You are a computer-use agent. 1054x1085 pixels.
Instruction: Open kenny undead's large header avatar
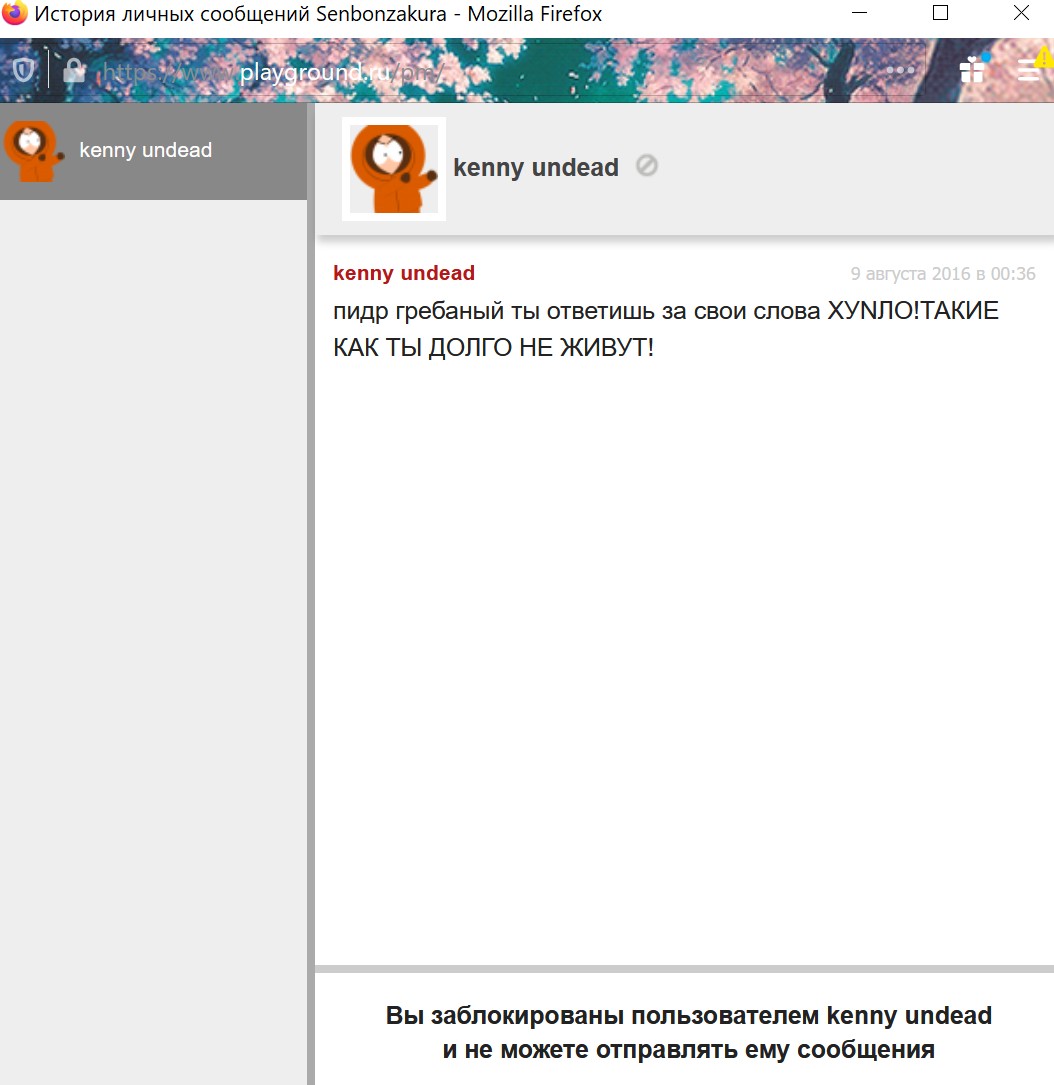[394, 169]
